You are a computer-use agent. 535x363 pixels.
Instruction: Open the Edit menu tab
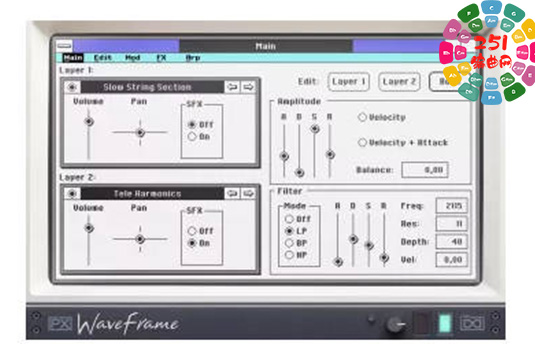point(103,58)
